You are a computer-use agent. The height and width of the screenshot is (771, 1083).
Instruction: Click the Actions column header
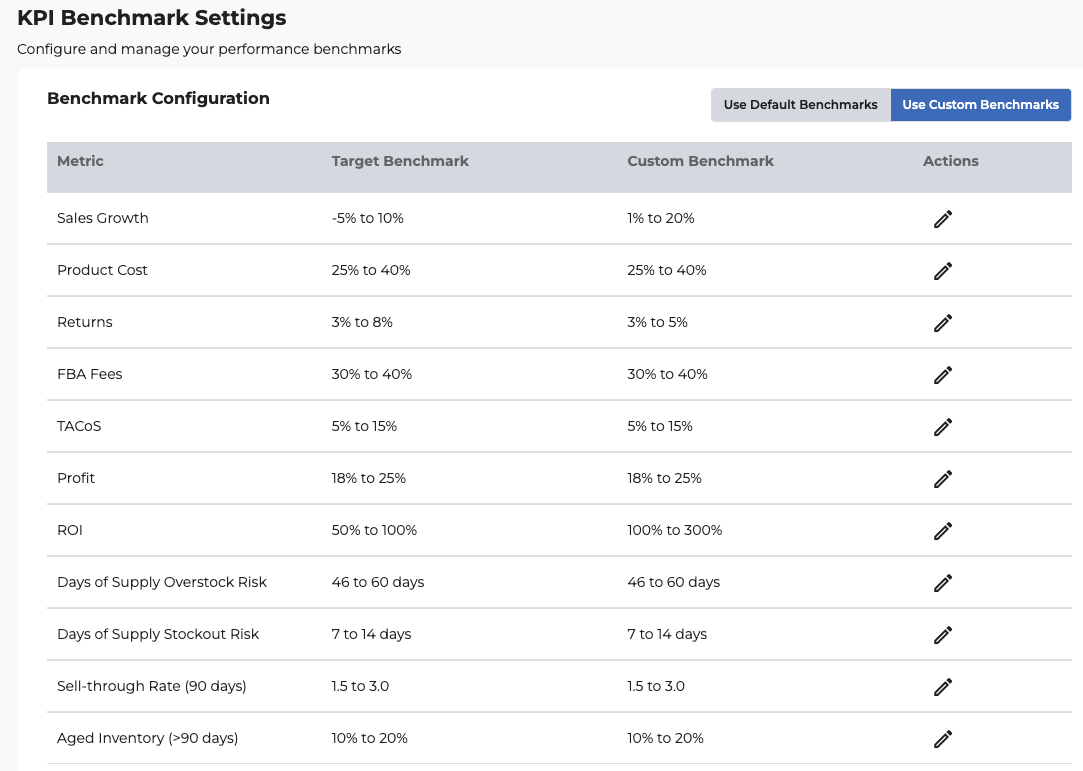(950, 161)
